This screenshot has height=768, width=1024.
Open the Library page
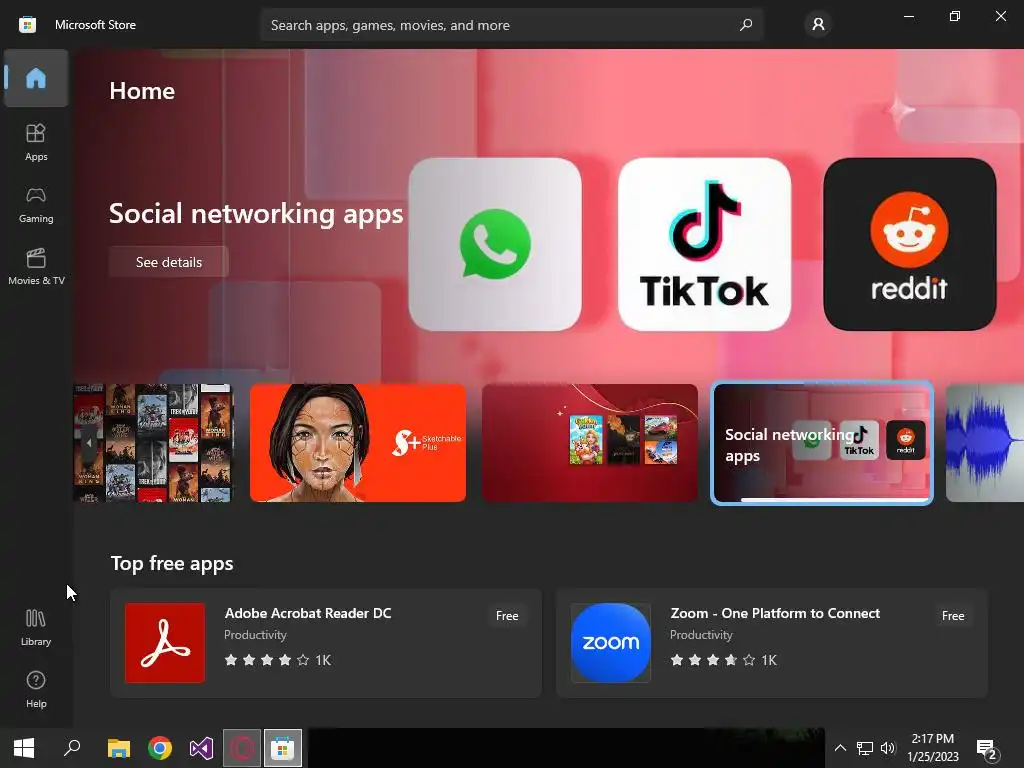pos(36,628)
